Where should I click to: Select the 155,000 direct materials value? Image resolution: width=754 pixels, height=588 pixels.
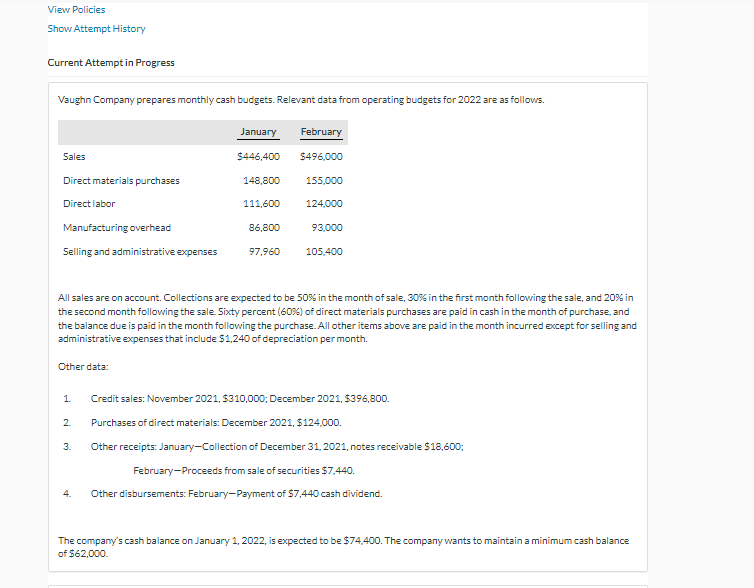point(324,181)
